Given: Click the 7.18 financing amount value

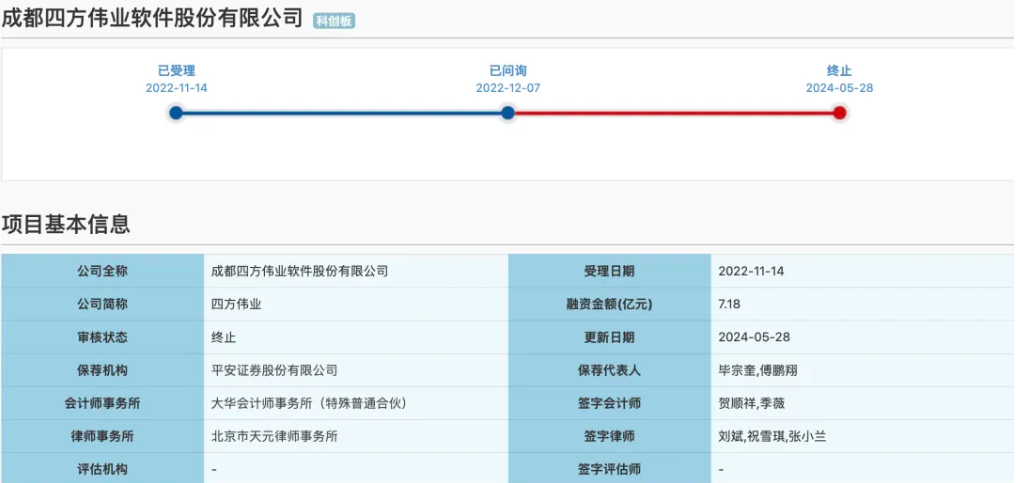Looking at the screenshot, I should [729, 304].
